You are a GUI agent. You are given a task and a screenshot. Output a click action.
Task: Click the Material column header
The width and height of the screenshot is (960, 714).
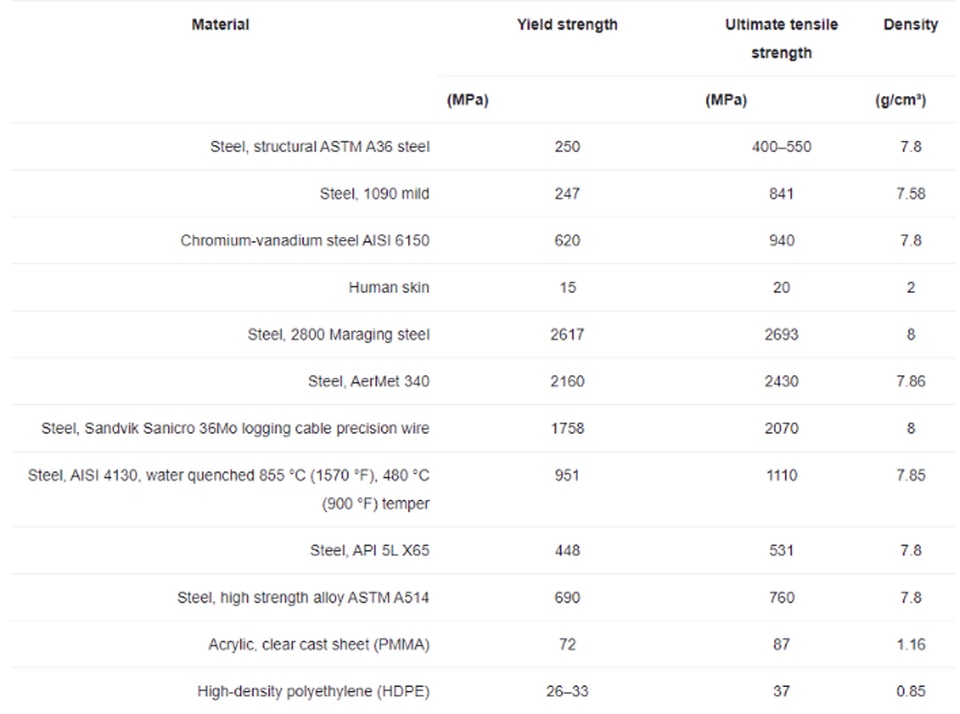tap(220, 24)
